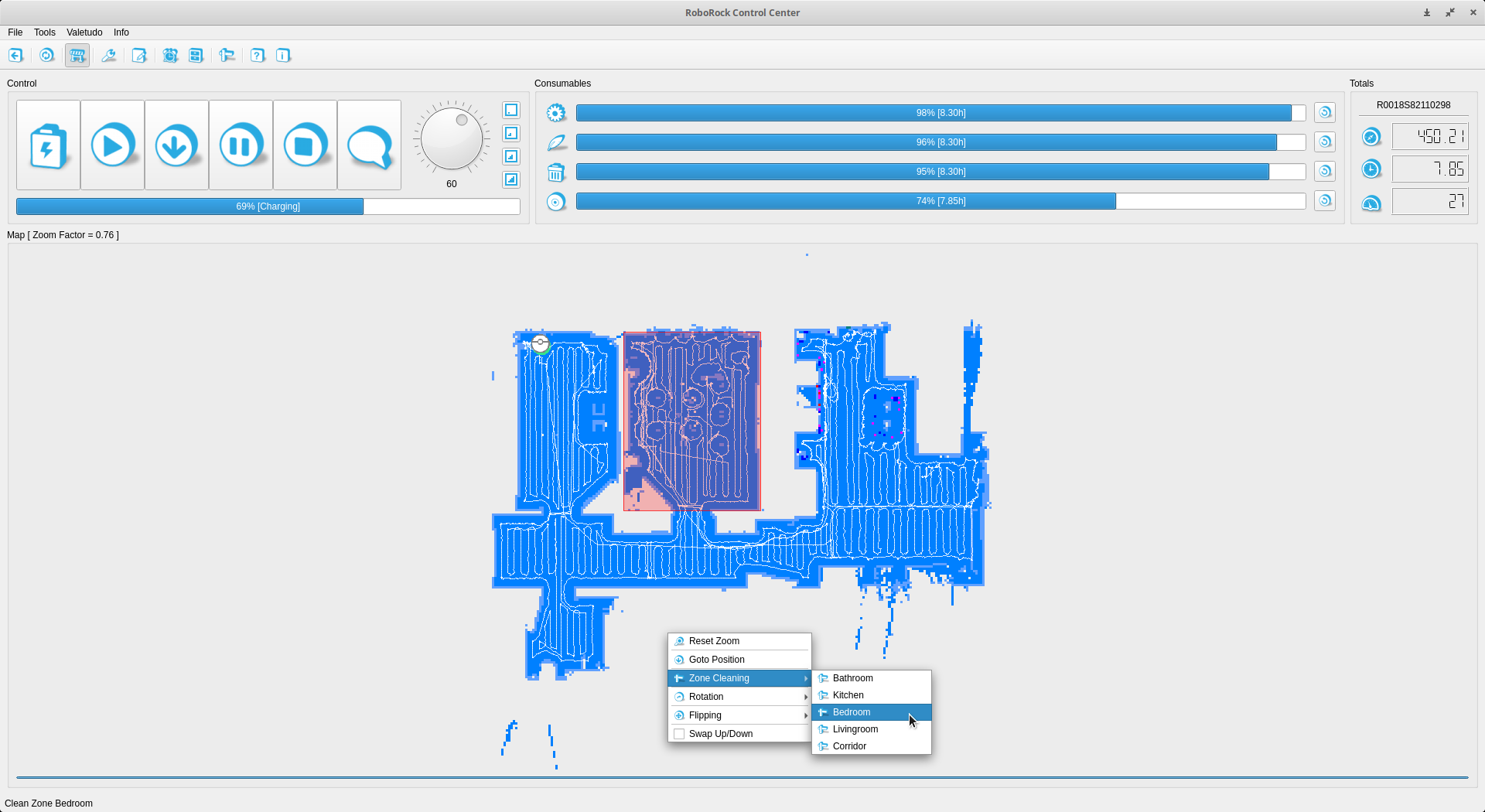The height and width of the screenshot is (812, 1485).
Task: Toggle the map barrier toolbar icon
Action: pyautogui.click(x=77, y=55)
